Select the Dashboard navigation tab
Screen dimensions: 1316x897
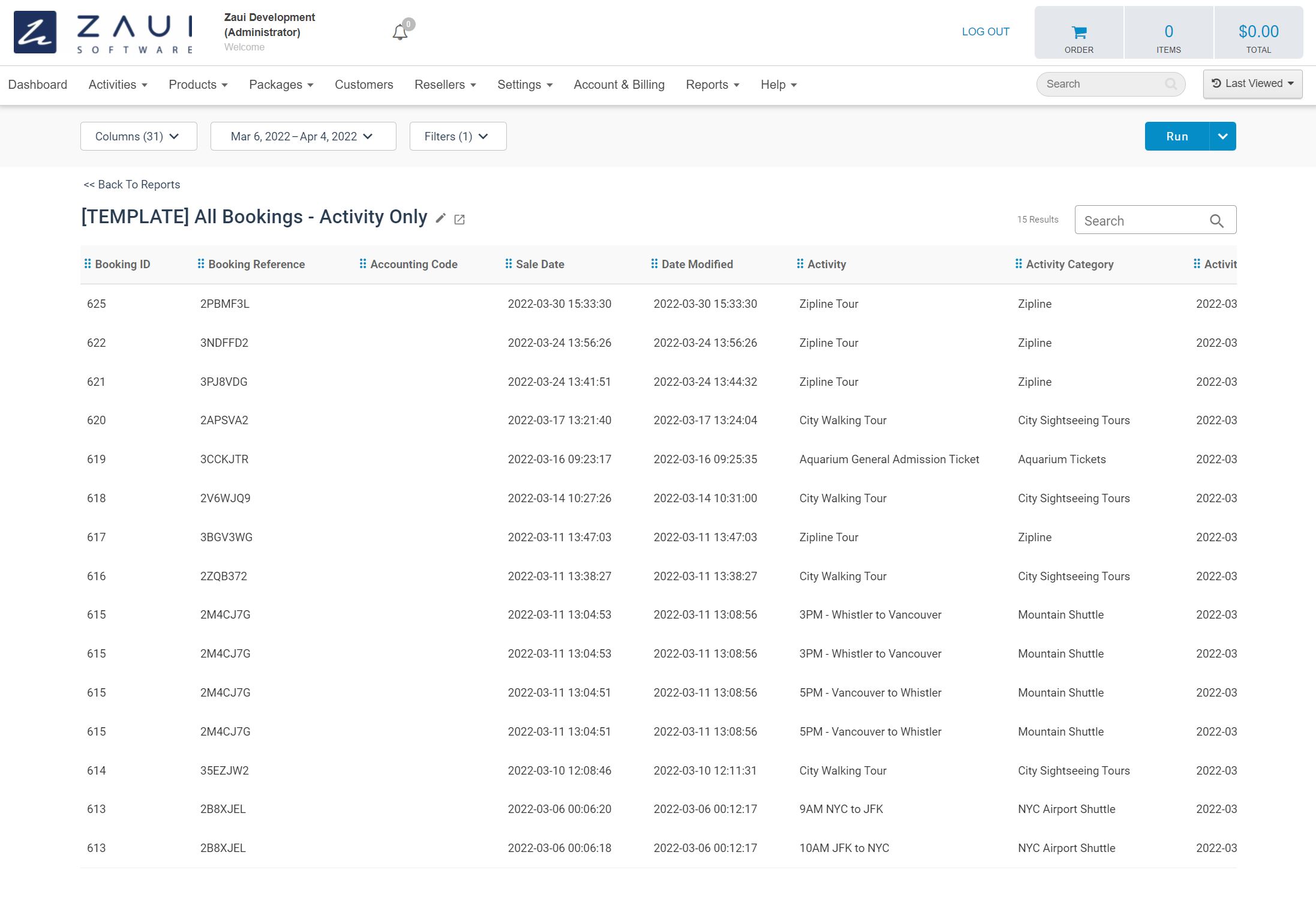click(x=36, y=84)
